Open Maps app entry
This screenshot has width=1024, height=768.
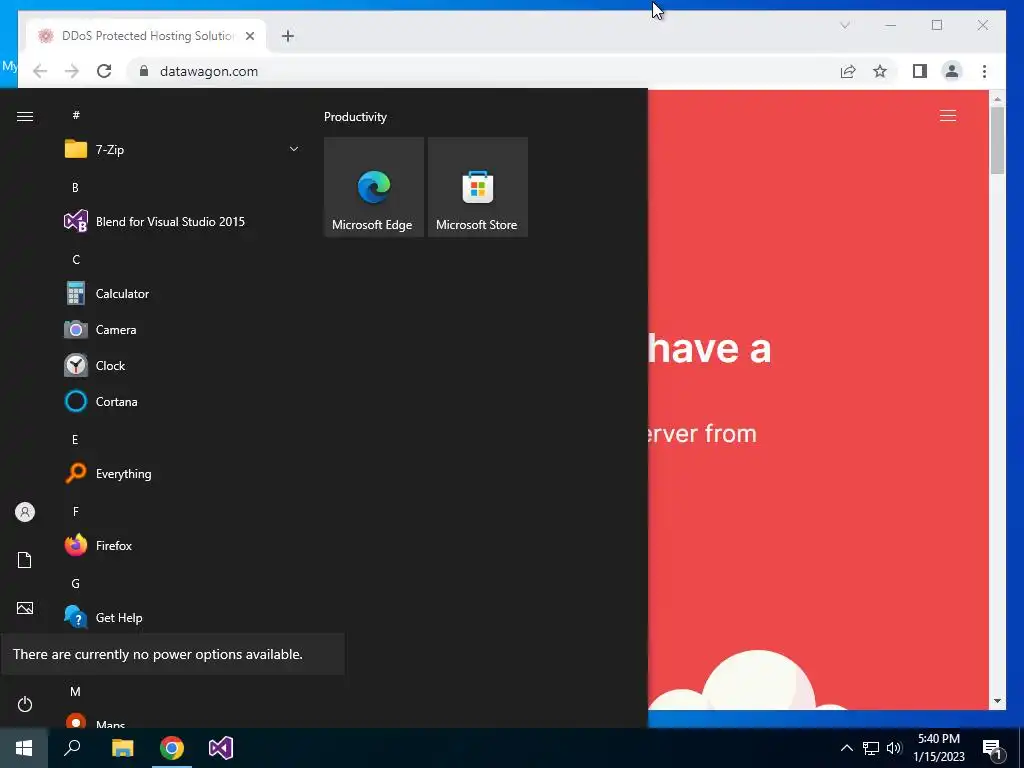[182, 722]
